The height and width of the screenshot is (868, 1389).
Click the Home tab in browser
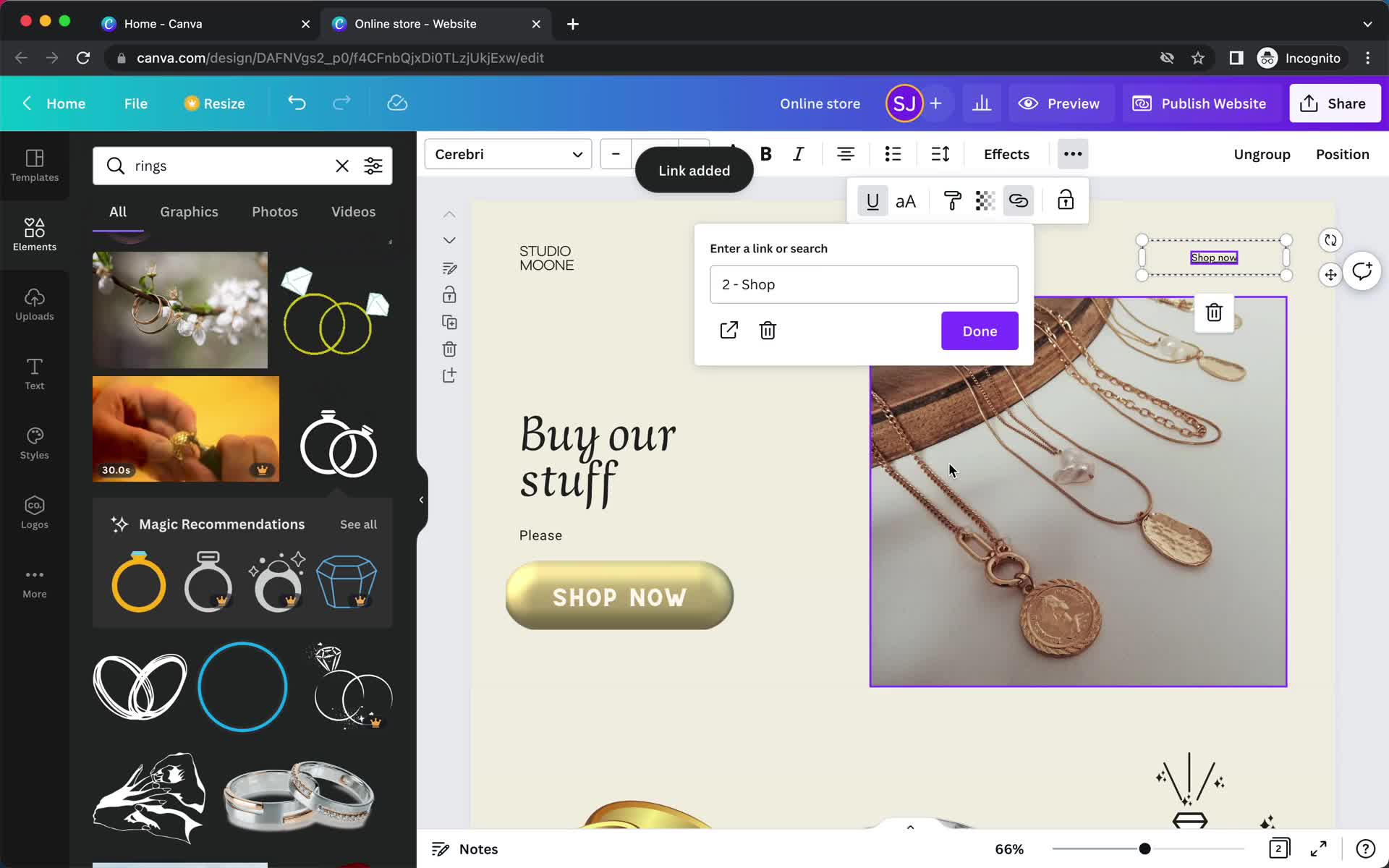(x=200, y=23)
